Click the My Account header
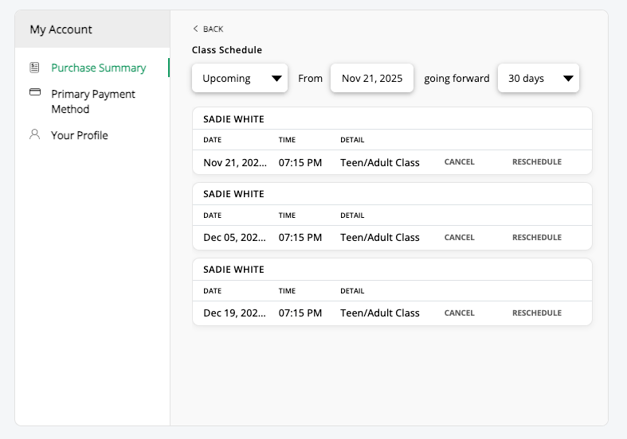Screen dimensions: 627x439 (x=61, y=29)
